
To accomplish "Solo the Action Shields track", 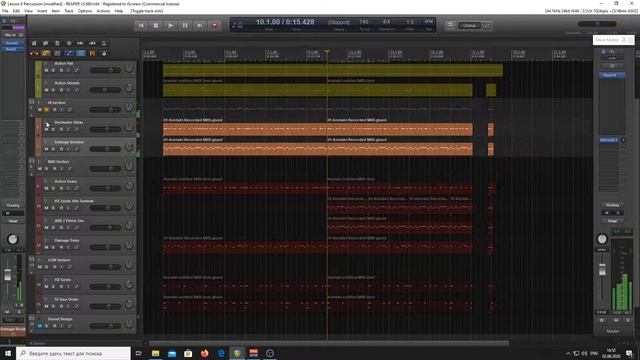I will [53, 90].
